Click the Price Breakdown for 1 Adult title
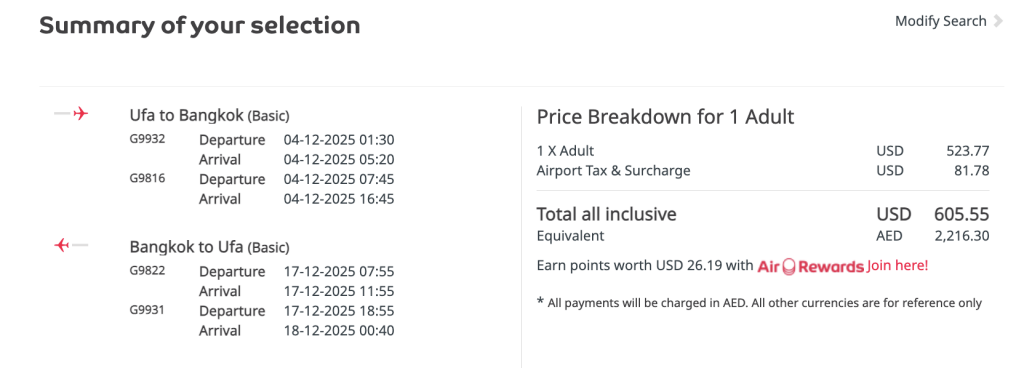 click(665, 117)
